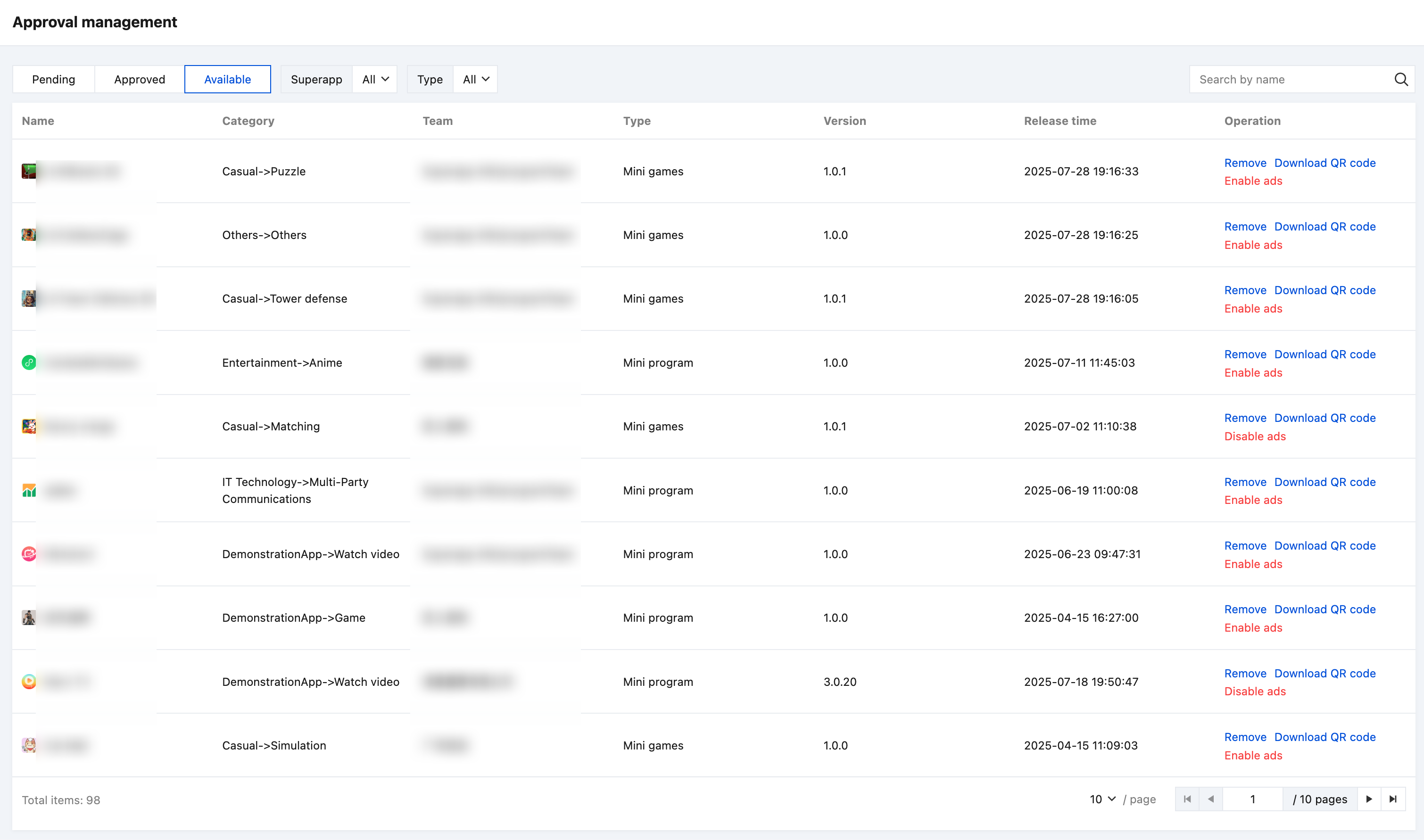Image resolution: width=1424 pixels, height=840 pixels.
Task: Open the Type All dropdown
Action: [x=475, y=79]
